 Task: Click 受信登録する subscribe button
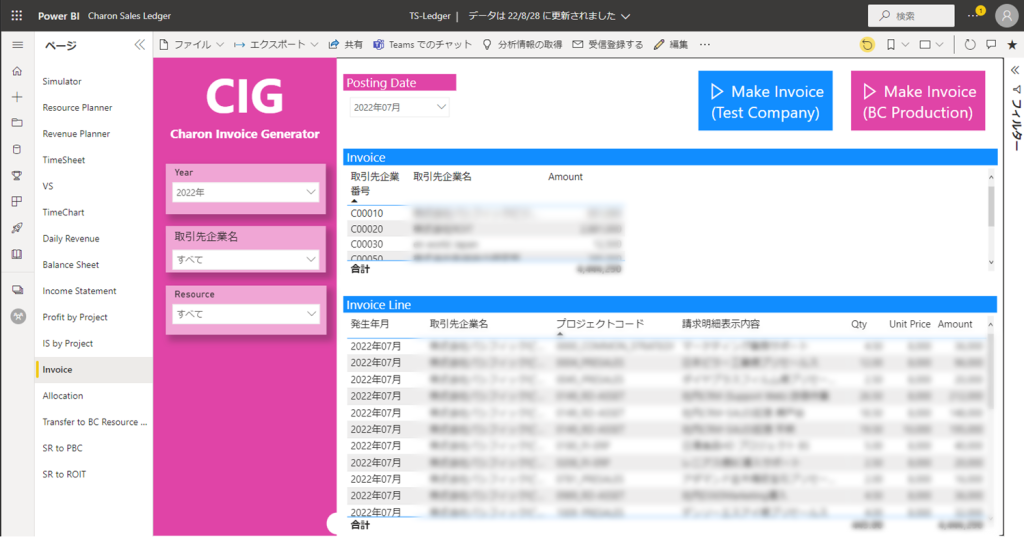coord(608,44)
